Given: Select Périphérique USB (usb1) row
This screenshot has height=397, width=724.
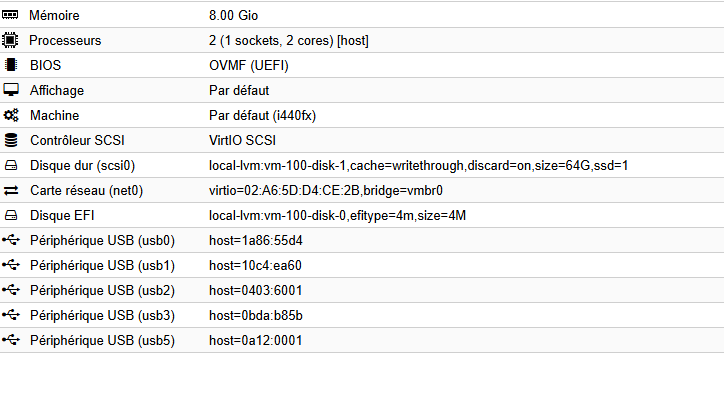Looking at the screenshot, I should coord(362,265).
